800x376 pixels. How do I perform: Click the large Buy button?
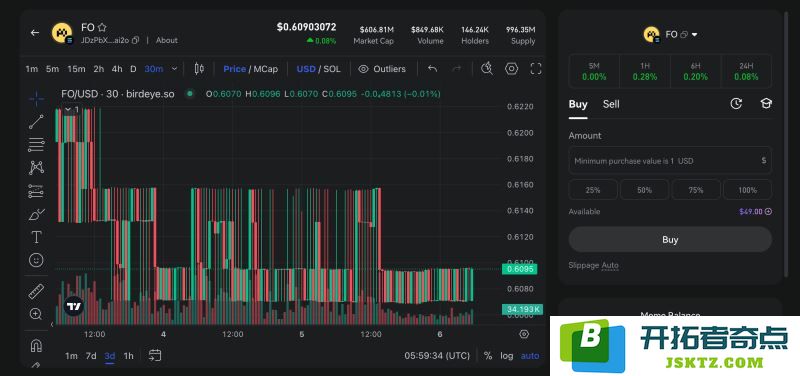[670, 239]
